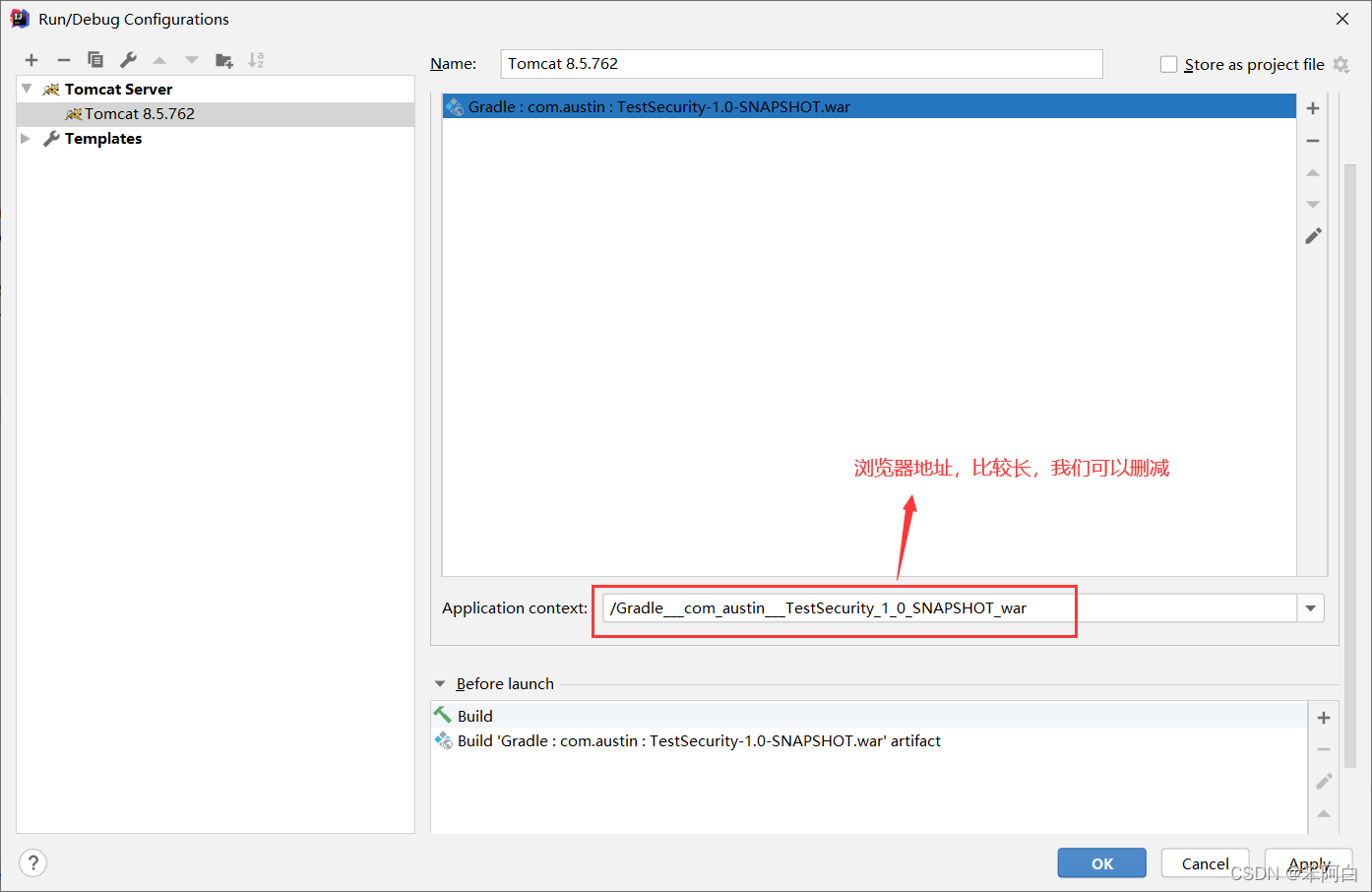Click the Name label

(x=453, y=64)
